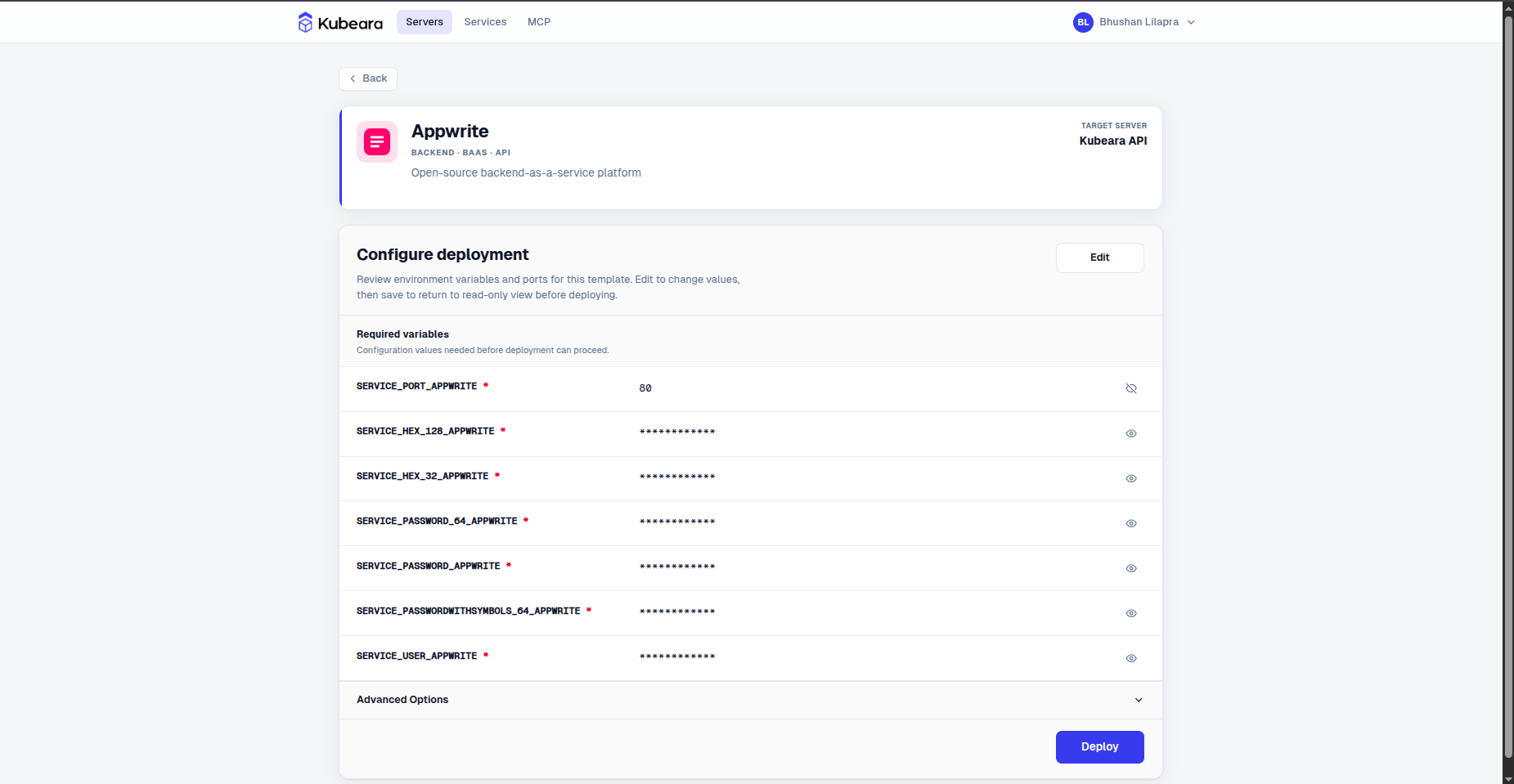This screenshot has width=1514, height=784.
Task: Click the Open-source backend-as-a-service platform description
Action: click(526, 172)
